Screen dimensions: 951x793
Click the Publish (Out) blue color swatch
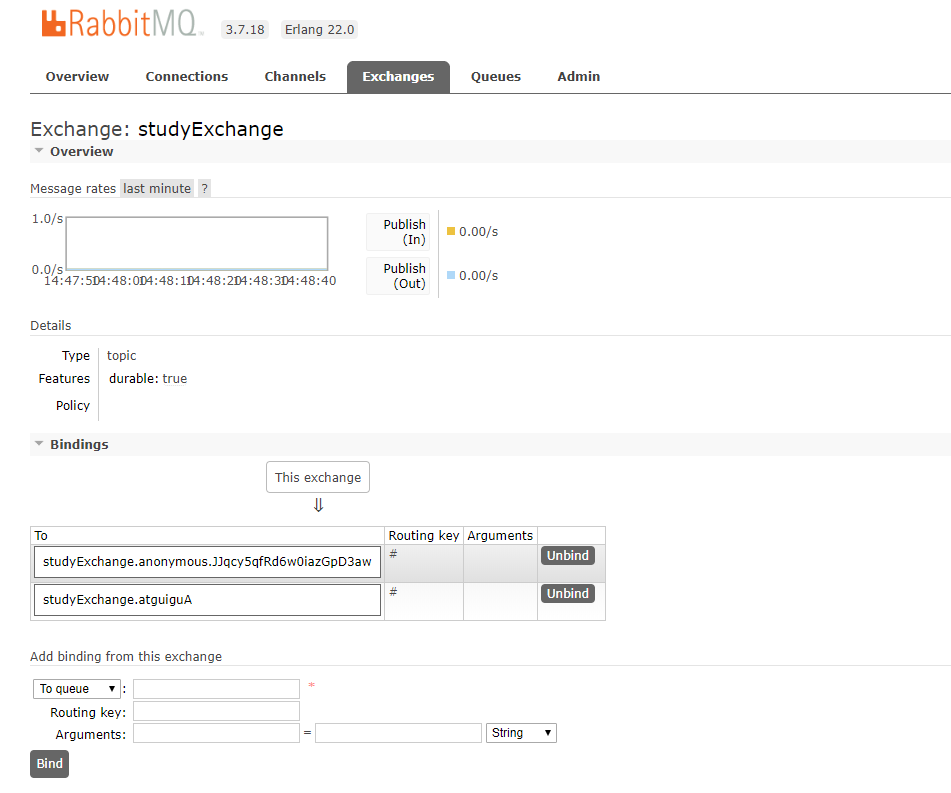[451, 275]
